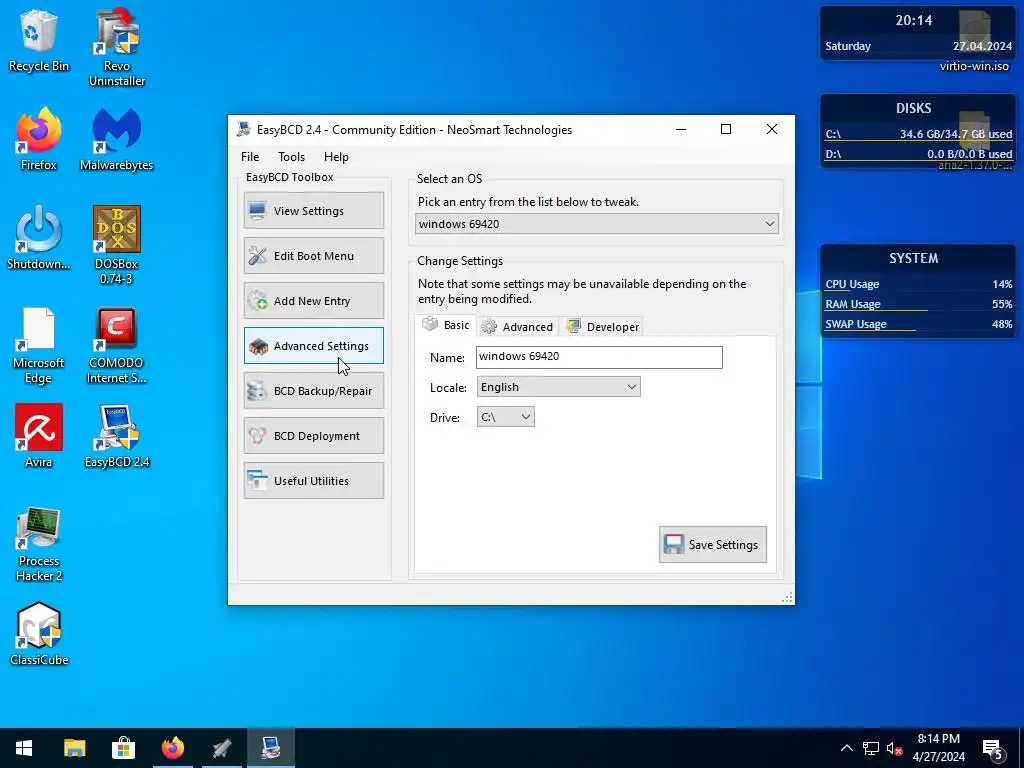Switch to the Basic tab

point(446,325)
